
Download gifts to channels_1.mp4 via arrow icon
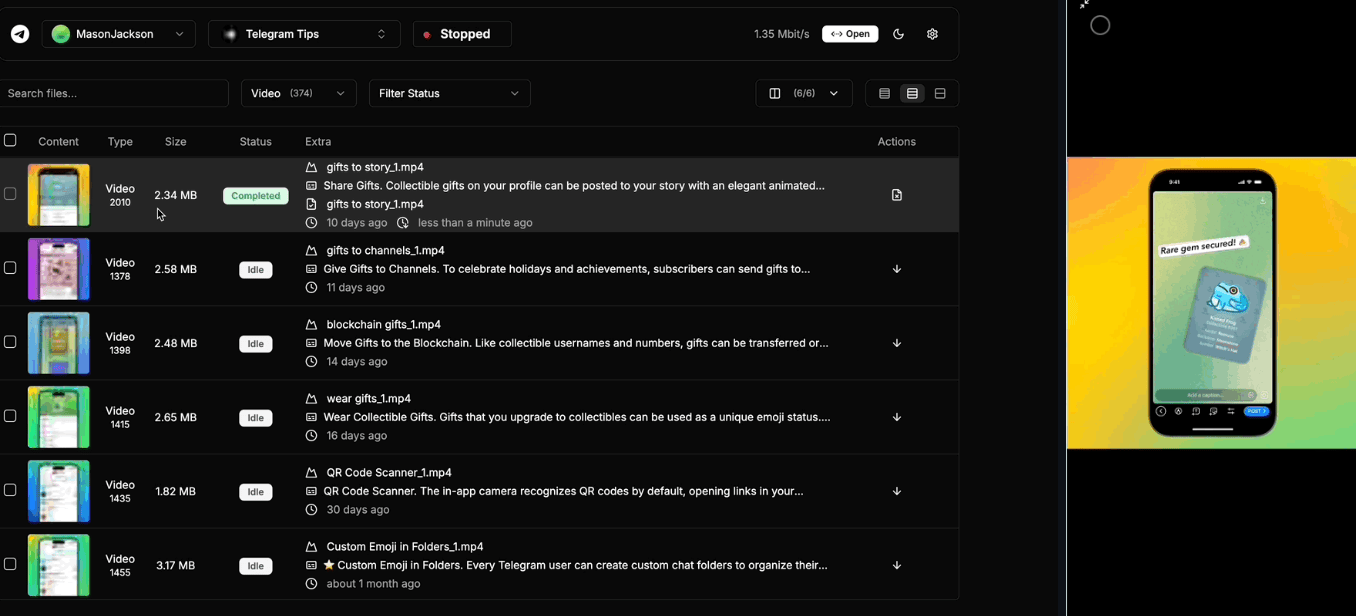coord(897,269)
